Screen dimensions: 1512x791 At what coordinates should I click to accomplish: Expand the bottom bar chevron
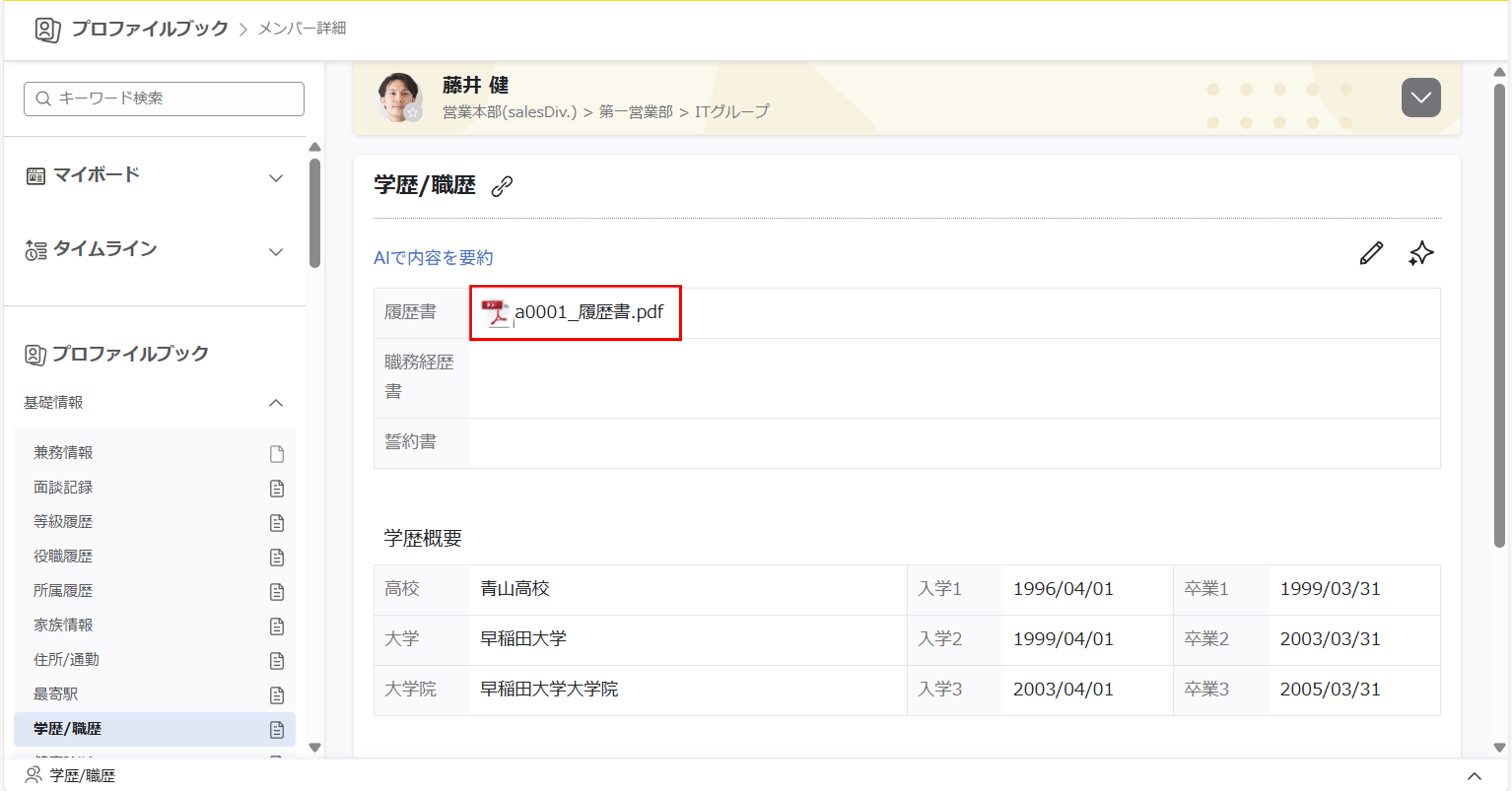tap(1474, 776)
